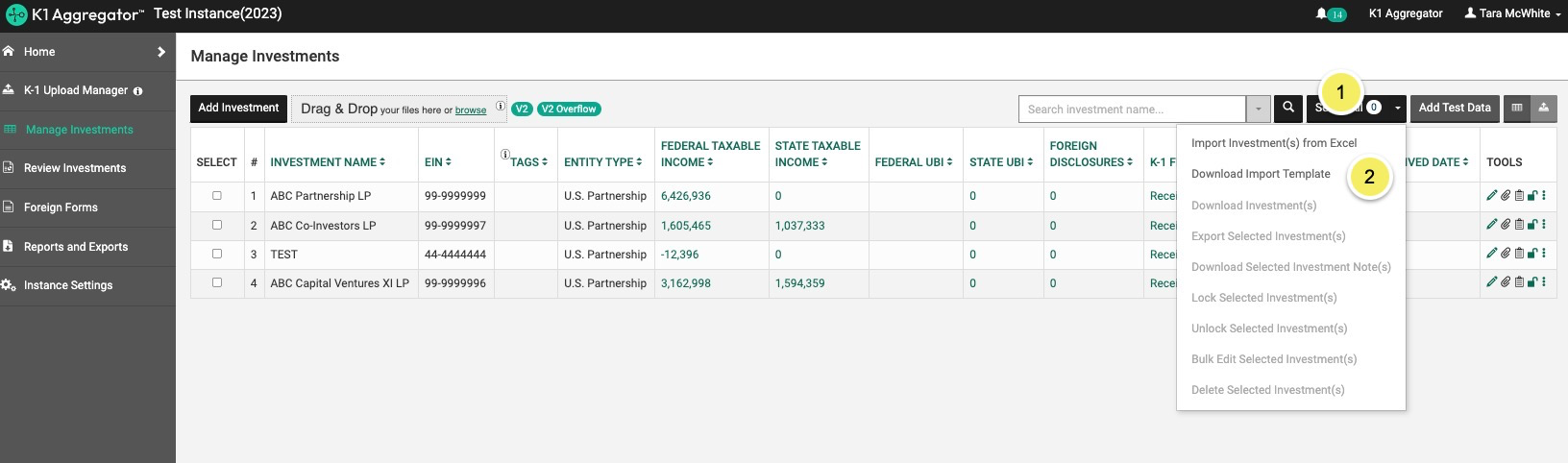This screenshot has width=1568, height=463.
Task: Click the browse link in drop zone
Action: [x=471, y=110]
